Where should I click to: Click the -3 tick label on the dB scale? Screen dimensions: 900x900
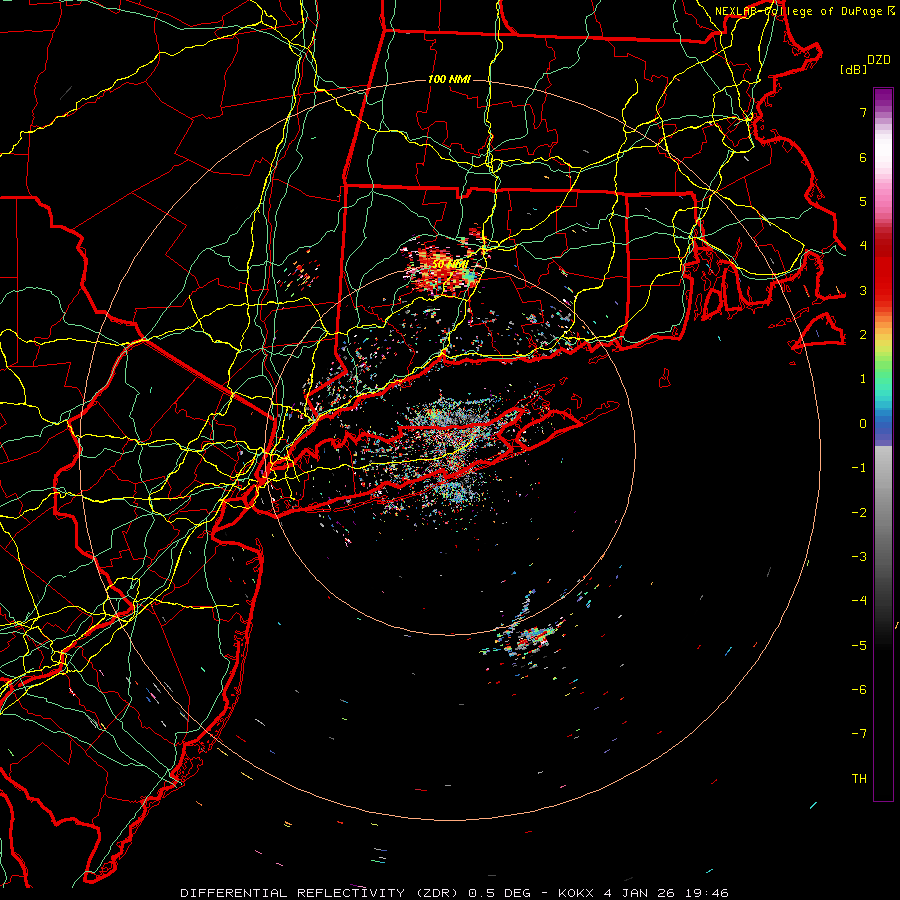[x=859, y=557]
